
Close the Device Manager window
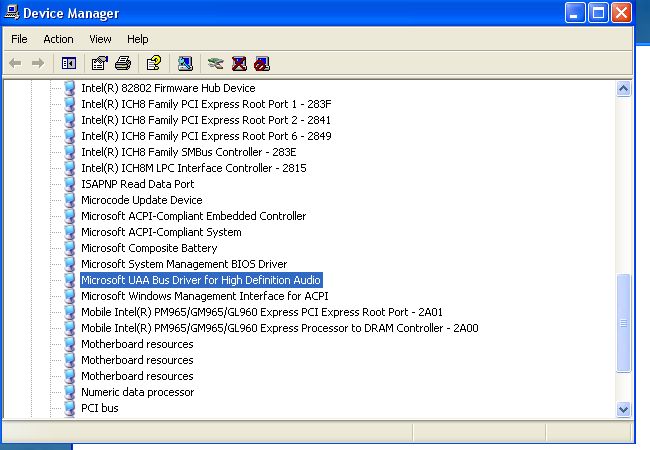[x=621, y=13]
